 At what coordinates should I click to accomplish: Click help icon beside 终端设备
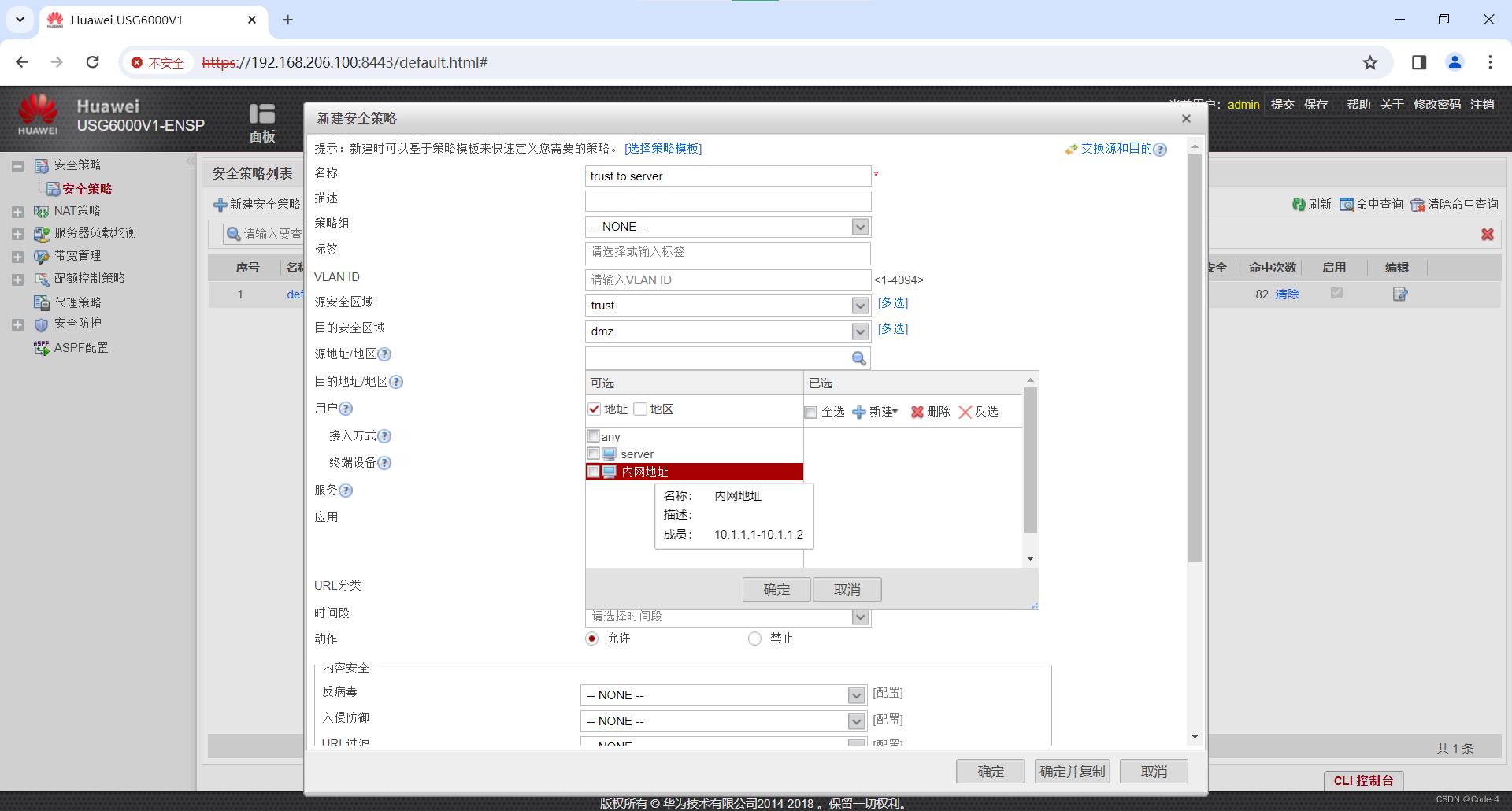point(384,463)
